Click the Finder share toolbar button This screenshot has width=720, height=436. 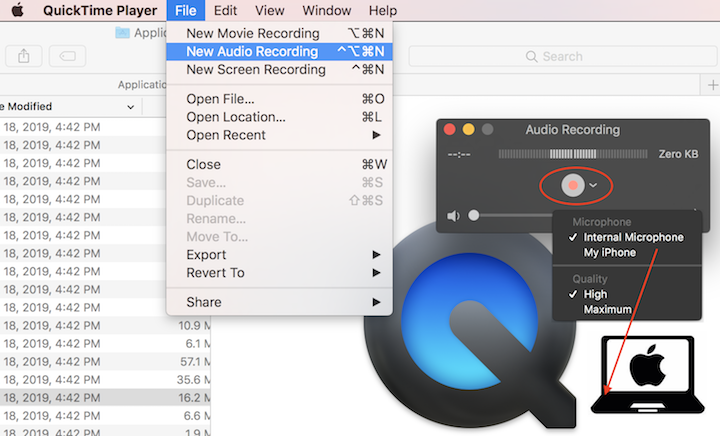tap(23, 56)
